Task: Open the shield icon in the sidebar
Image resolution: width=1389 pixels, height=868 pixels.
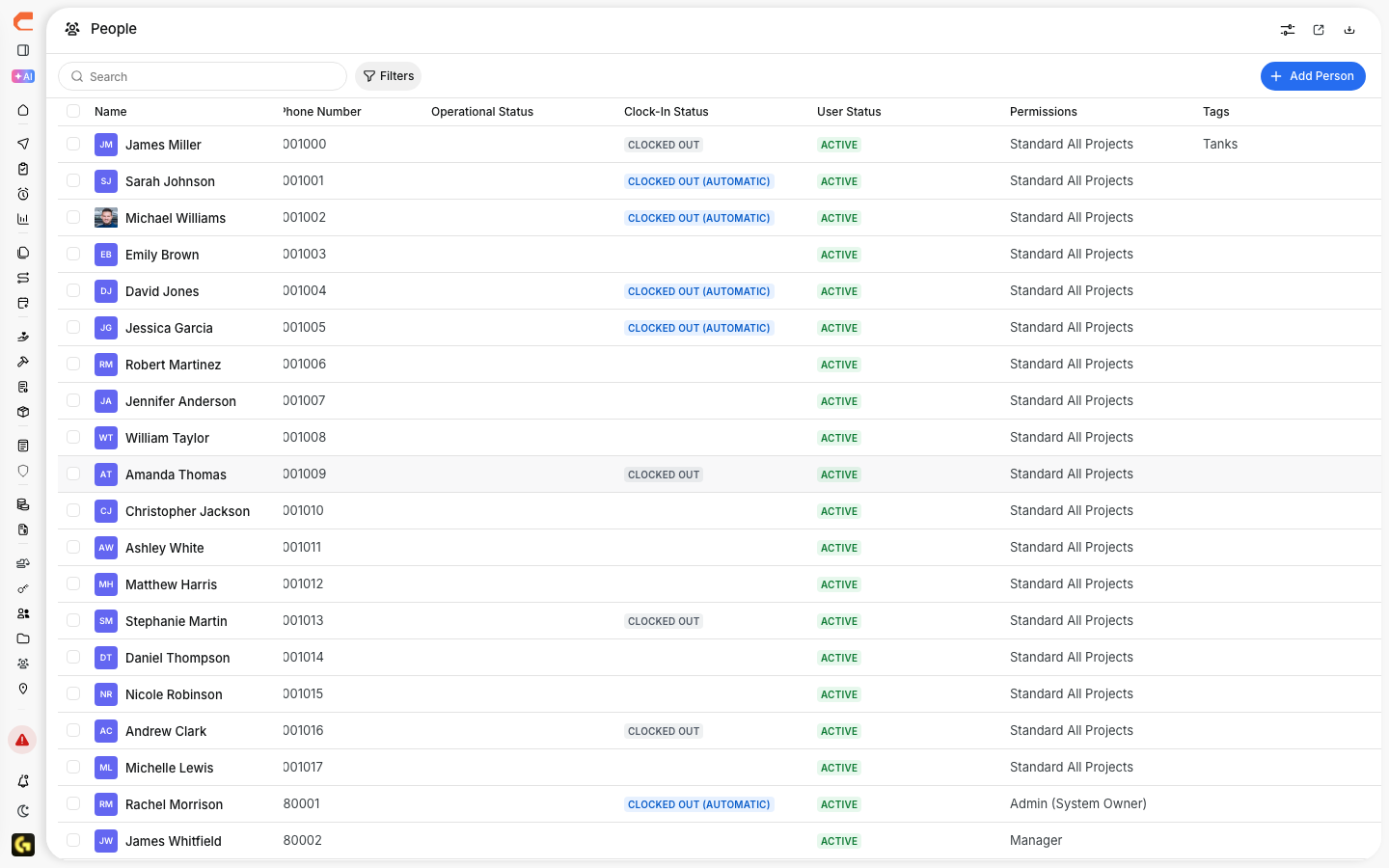Action: click(x=23, y=471)
